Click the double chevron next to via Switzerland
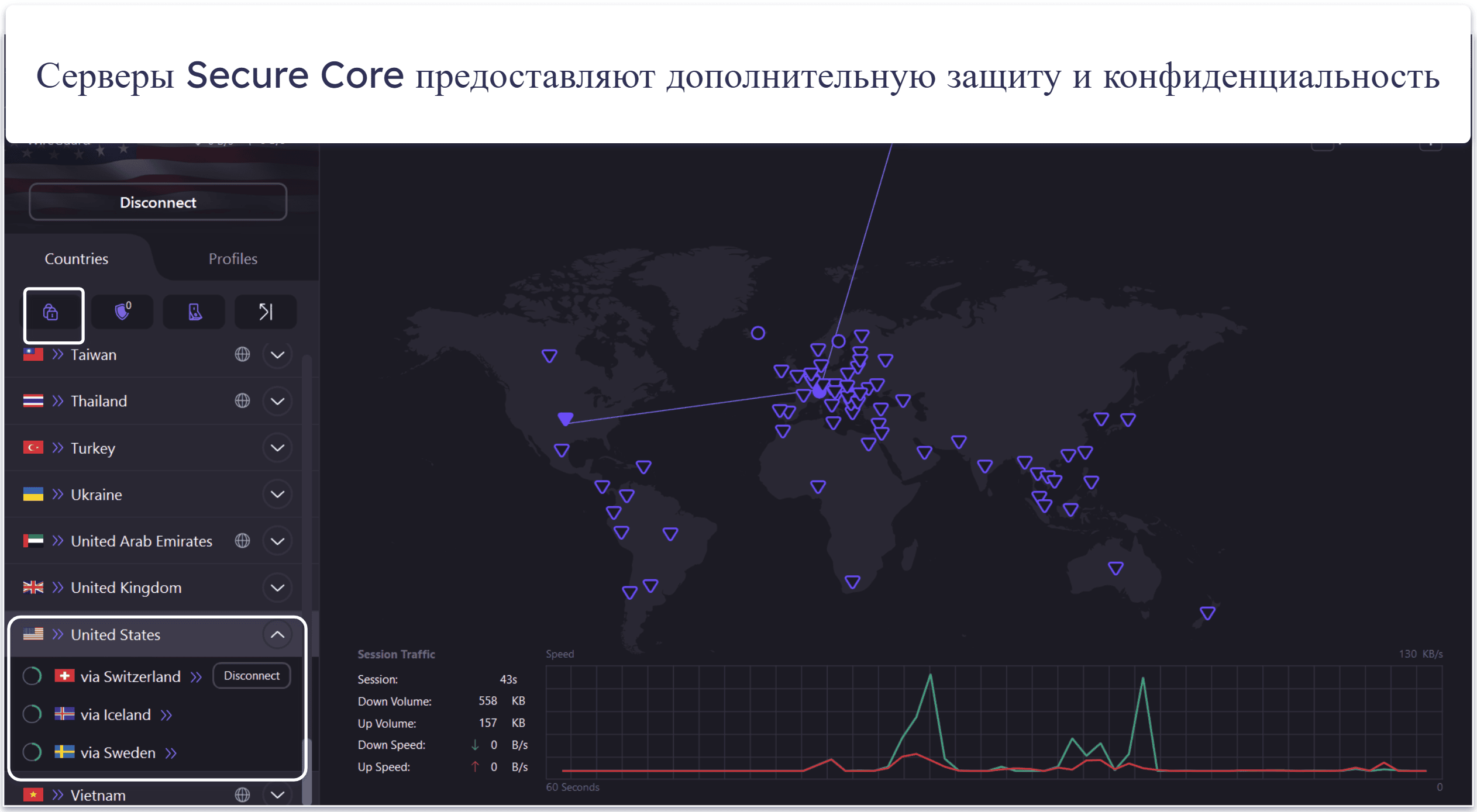 (x=196, y=677)
